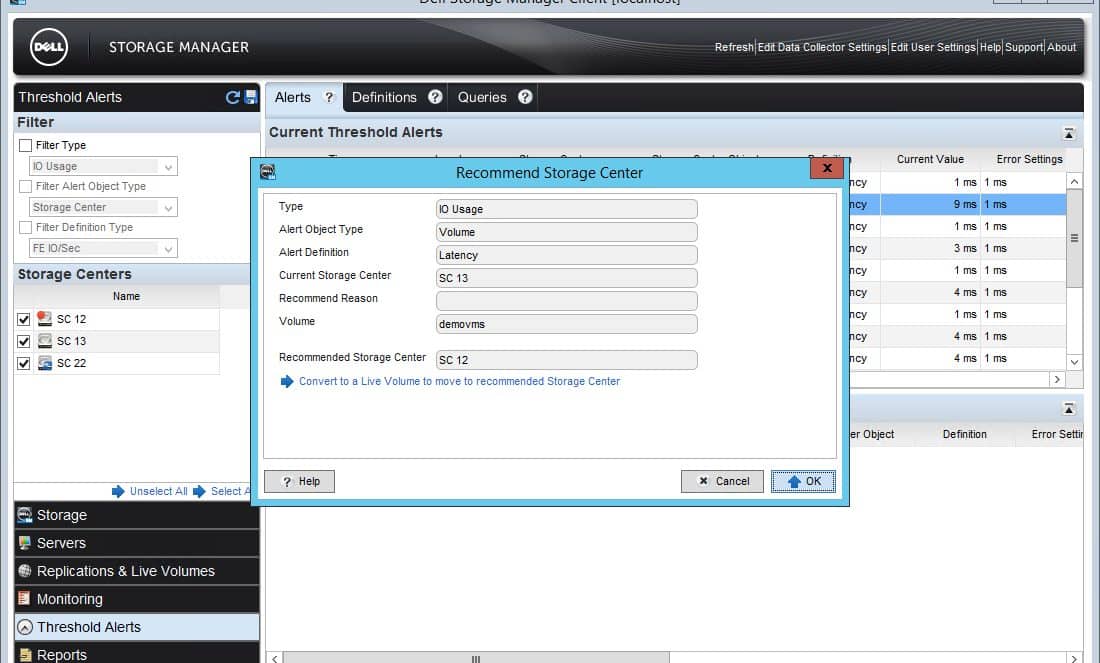Image resolution: width=1100 pixels, height=663 pixels.
Task: Close the Recommend Storage Center dialog
Action: point(827,168)
